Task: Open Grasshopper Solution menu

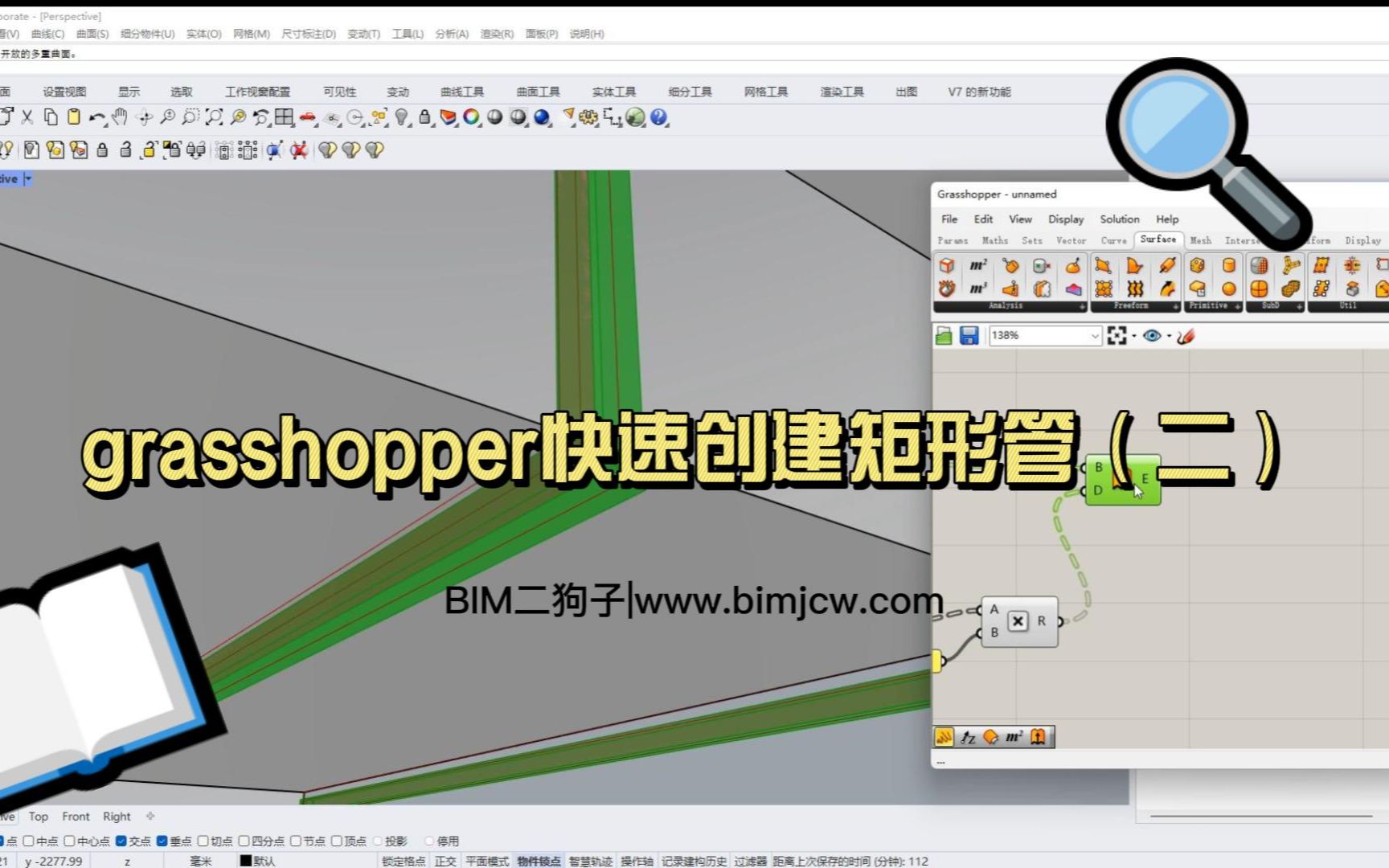Action: (x=1120, y=219)
